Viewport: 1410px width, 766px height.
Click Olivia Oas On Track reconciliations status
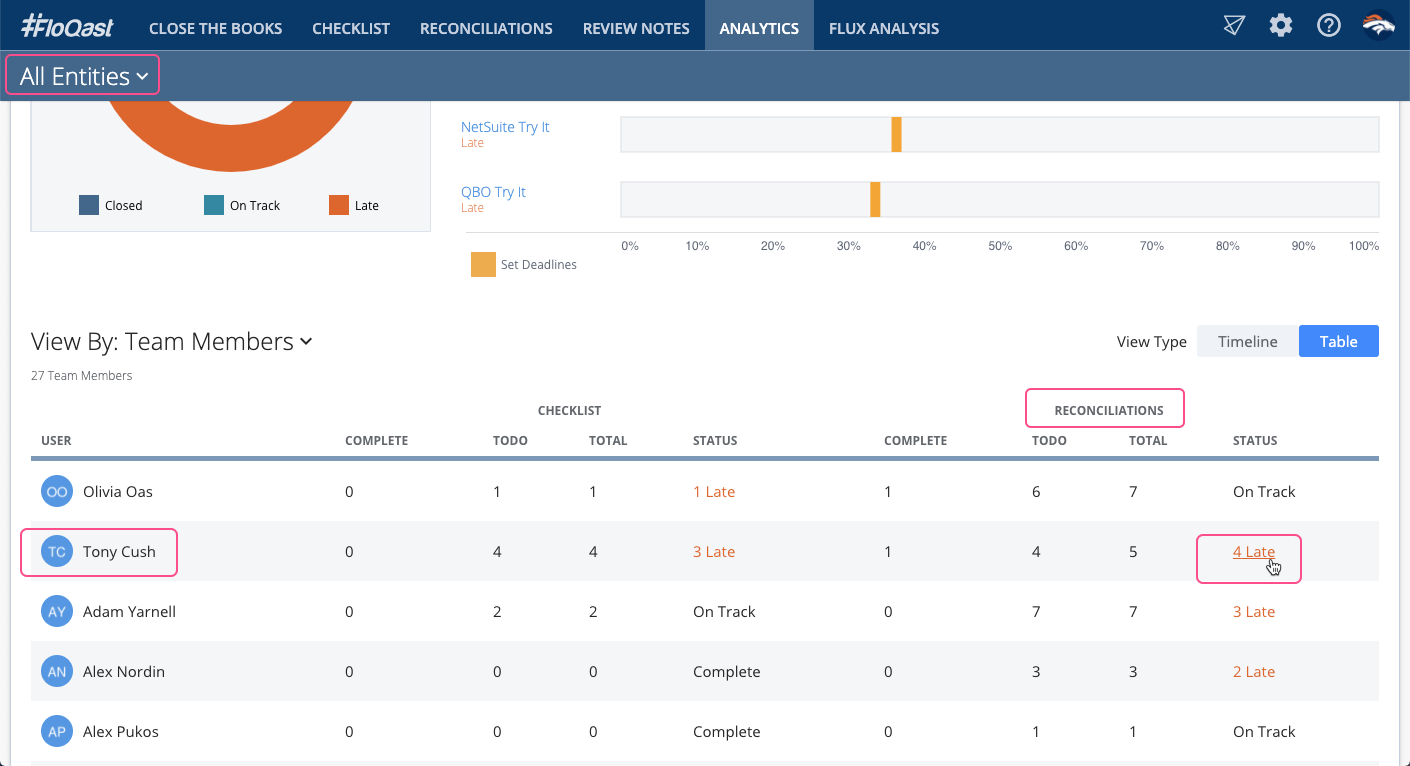coord(1264,492)
